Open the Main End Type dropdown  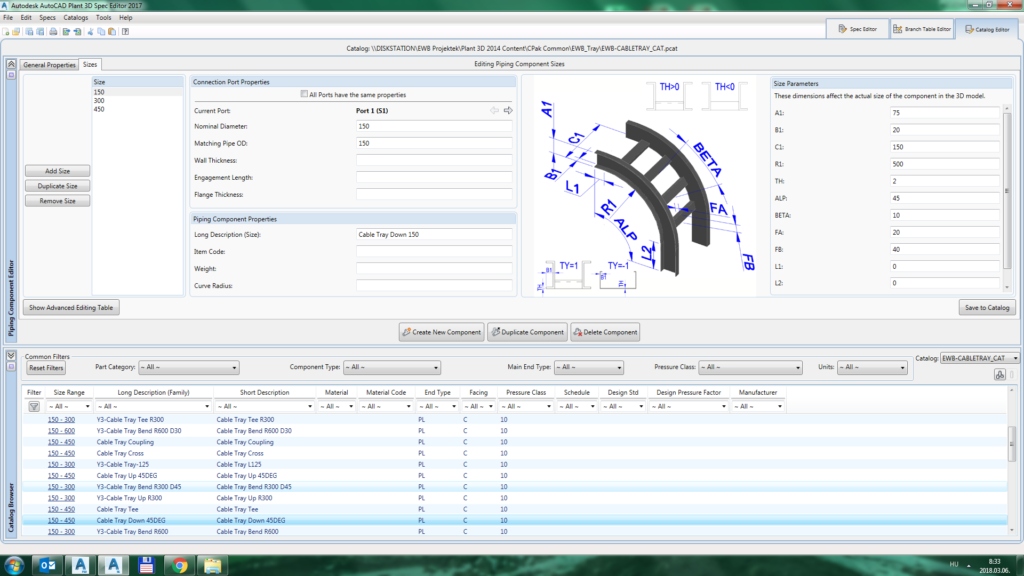pos(588,368)
